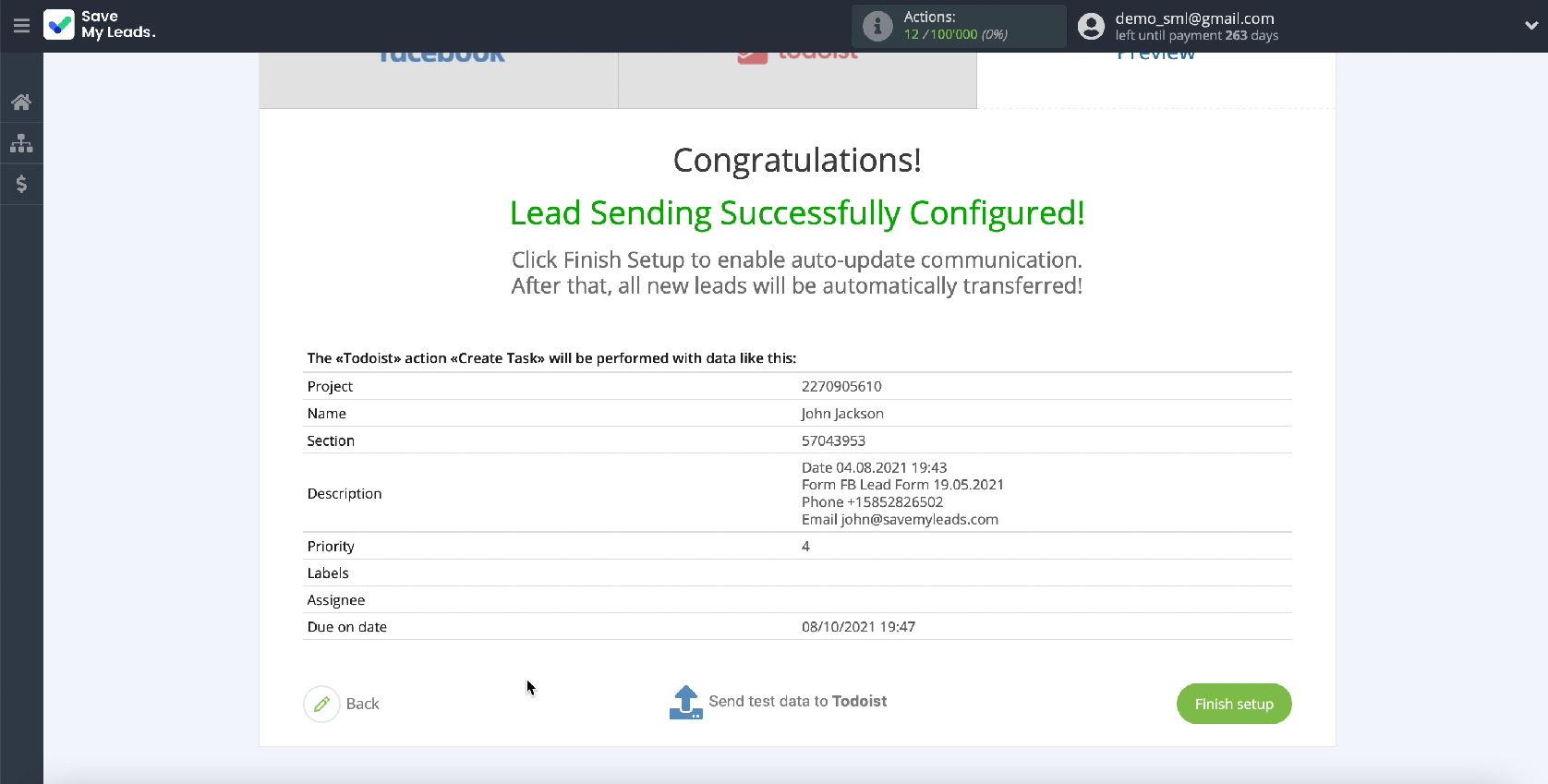
Task: Click the Finish setup button
Action: tap(1234, 704)
